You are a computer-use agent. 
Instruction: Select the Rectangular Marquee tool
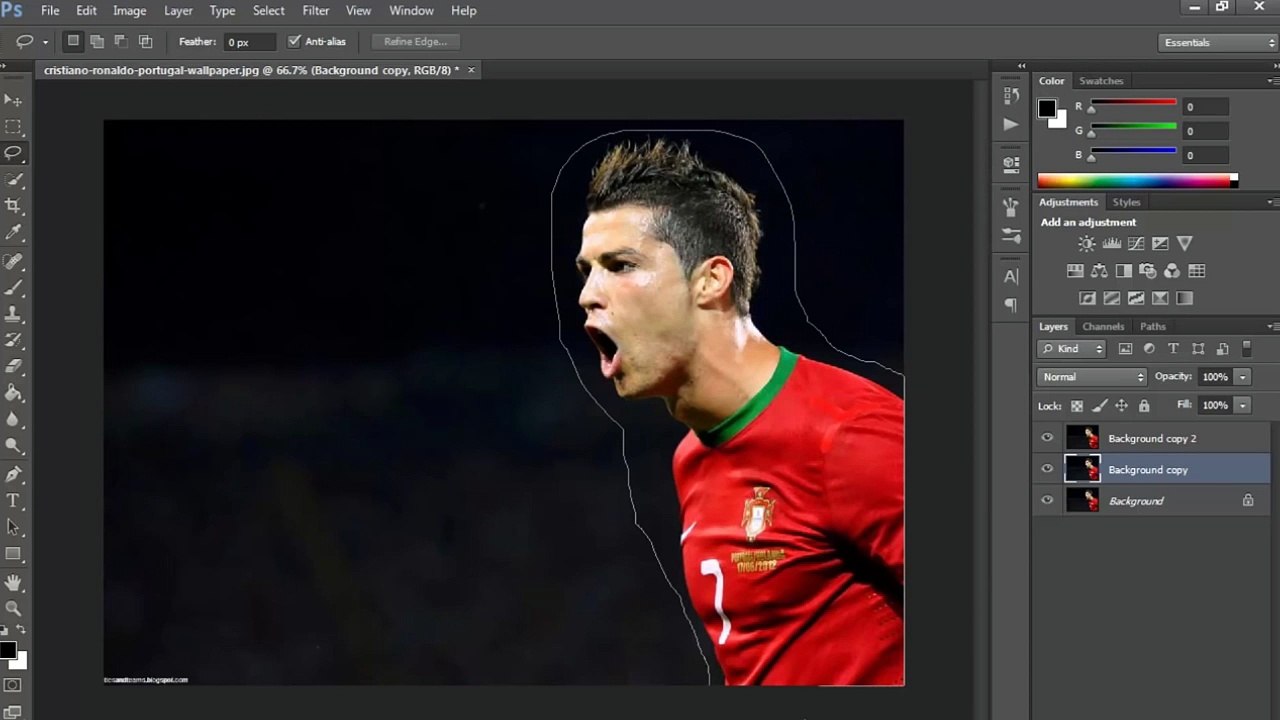coord(13,127)
